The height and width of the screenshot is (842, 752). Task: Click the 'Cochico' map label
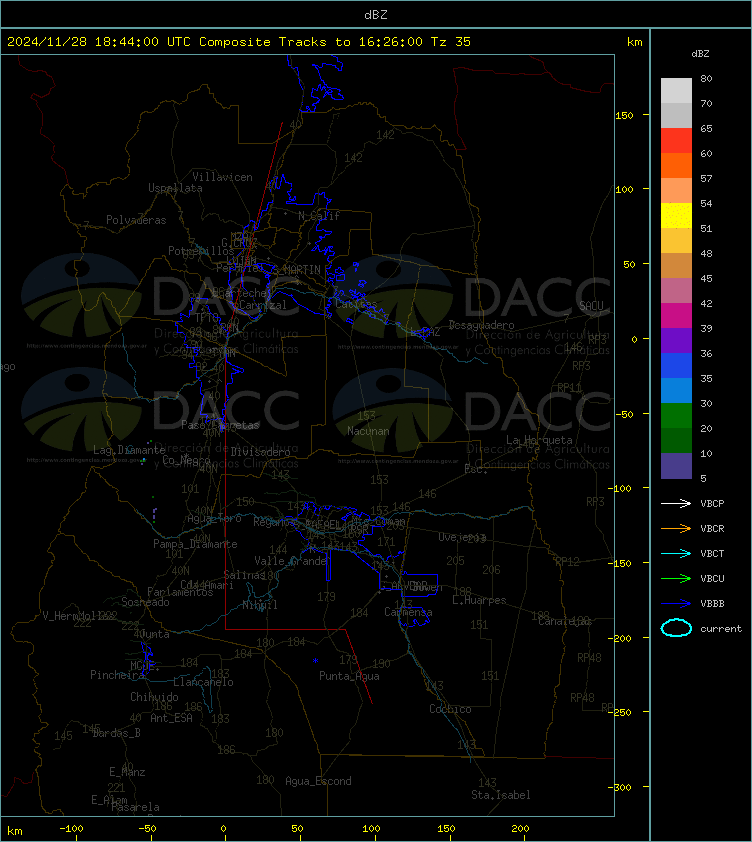pyautogui.click(x=450, y=709)
